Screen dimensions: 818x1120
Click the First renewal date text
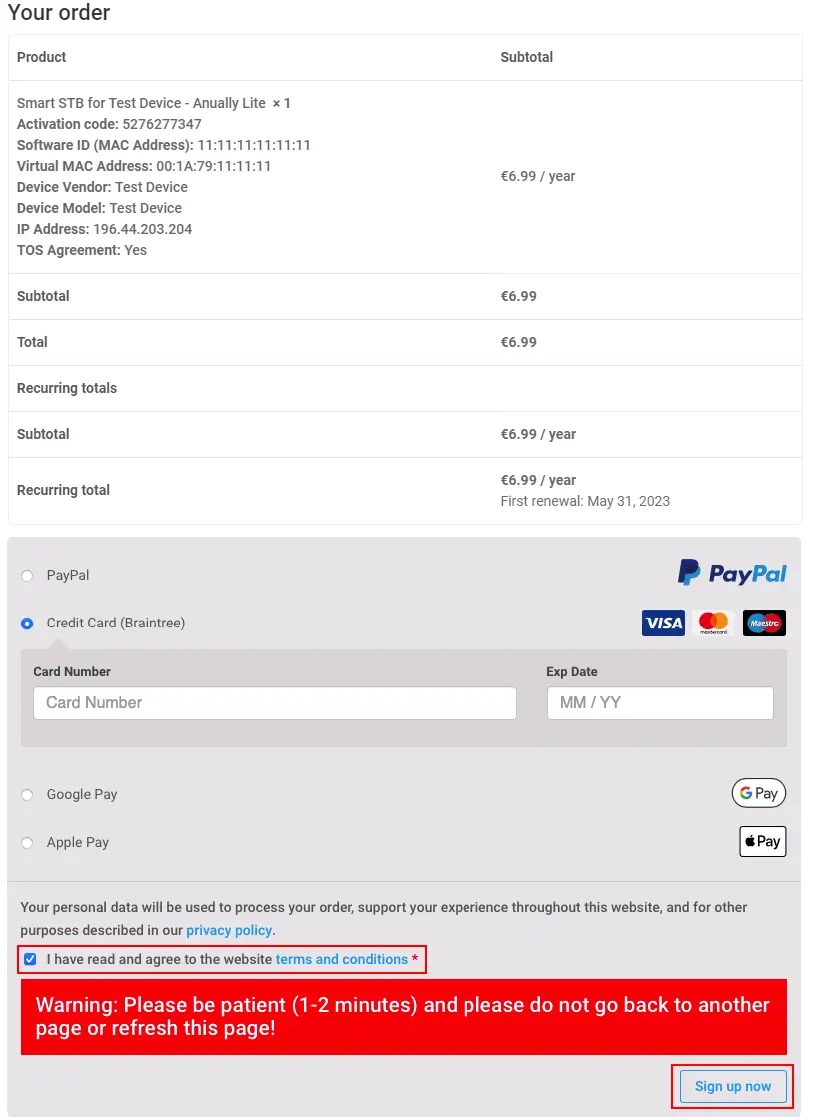585,501
